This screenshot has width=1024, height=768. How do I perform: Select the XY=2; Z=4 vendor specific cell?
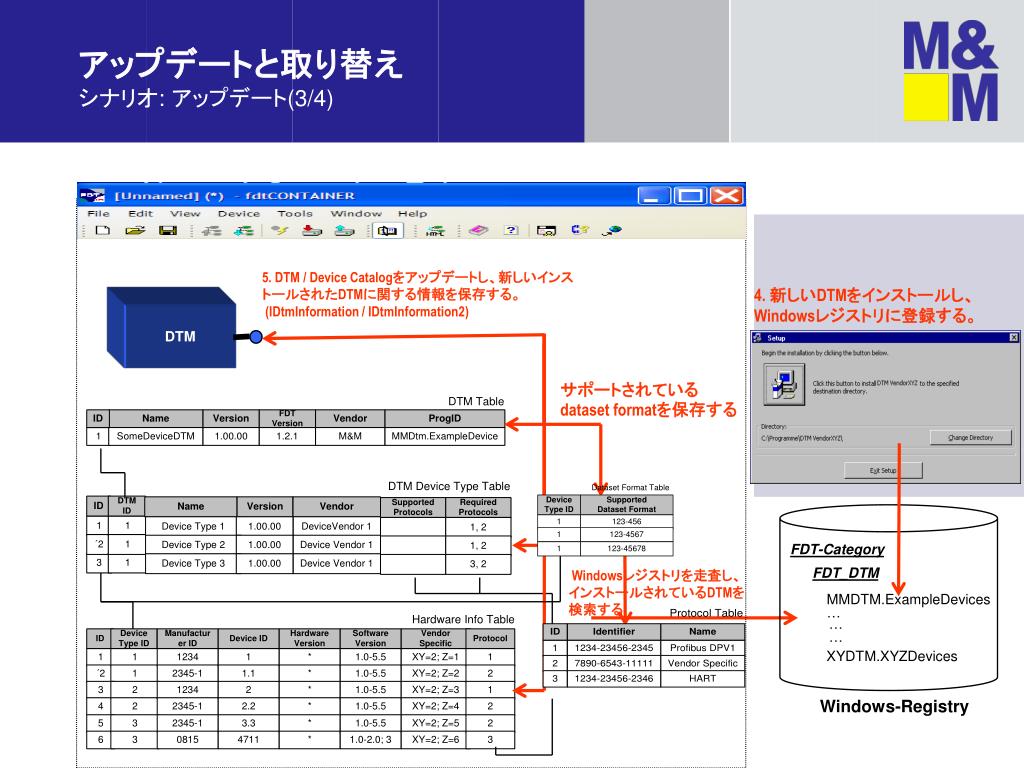pos(435,706)
